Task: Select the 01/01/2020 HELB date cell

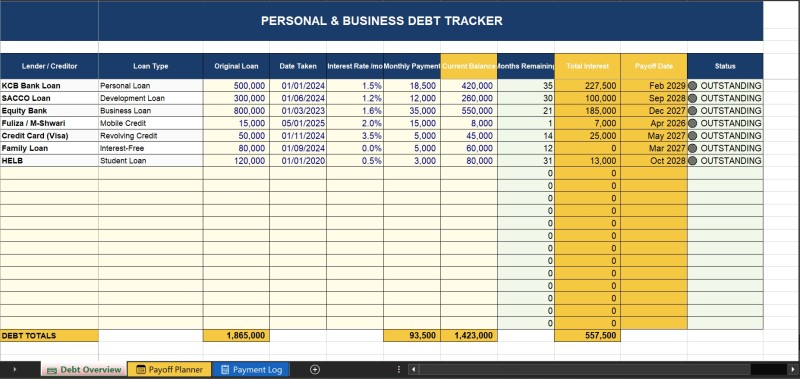Action: point(298,161)
